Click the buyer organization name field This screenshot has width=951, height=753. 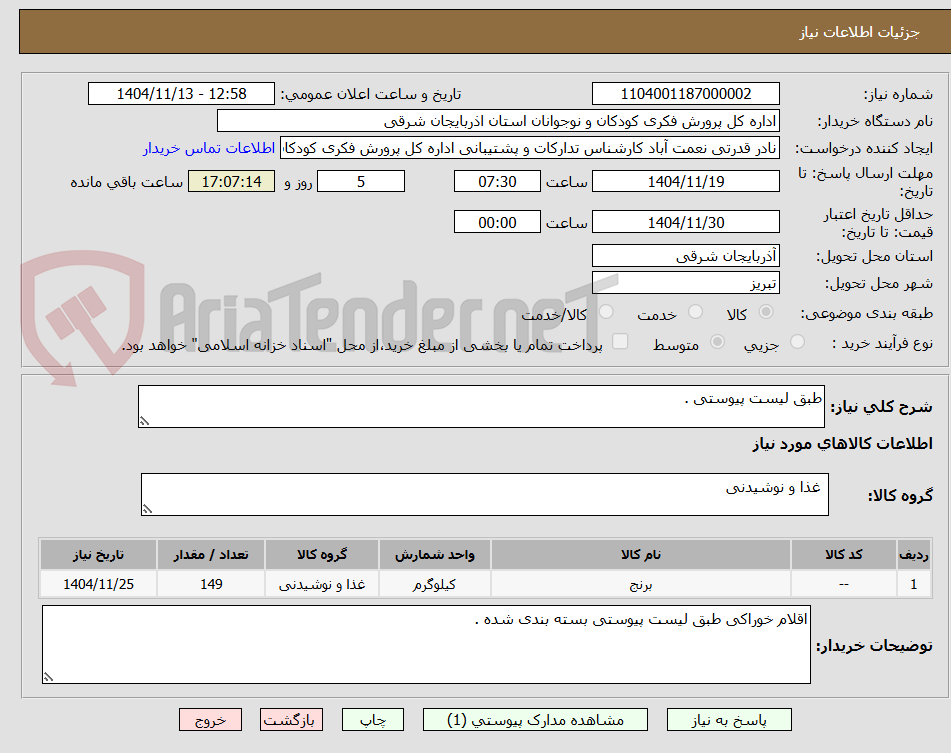point(498,121)
